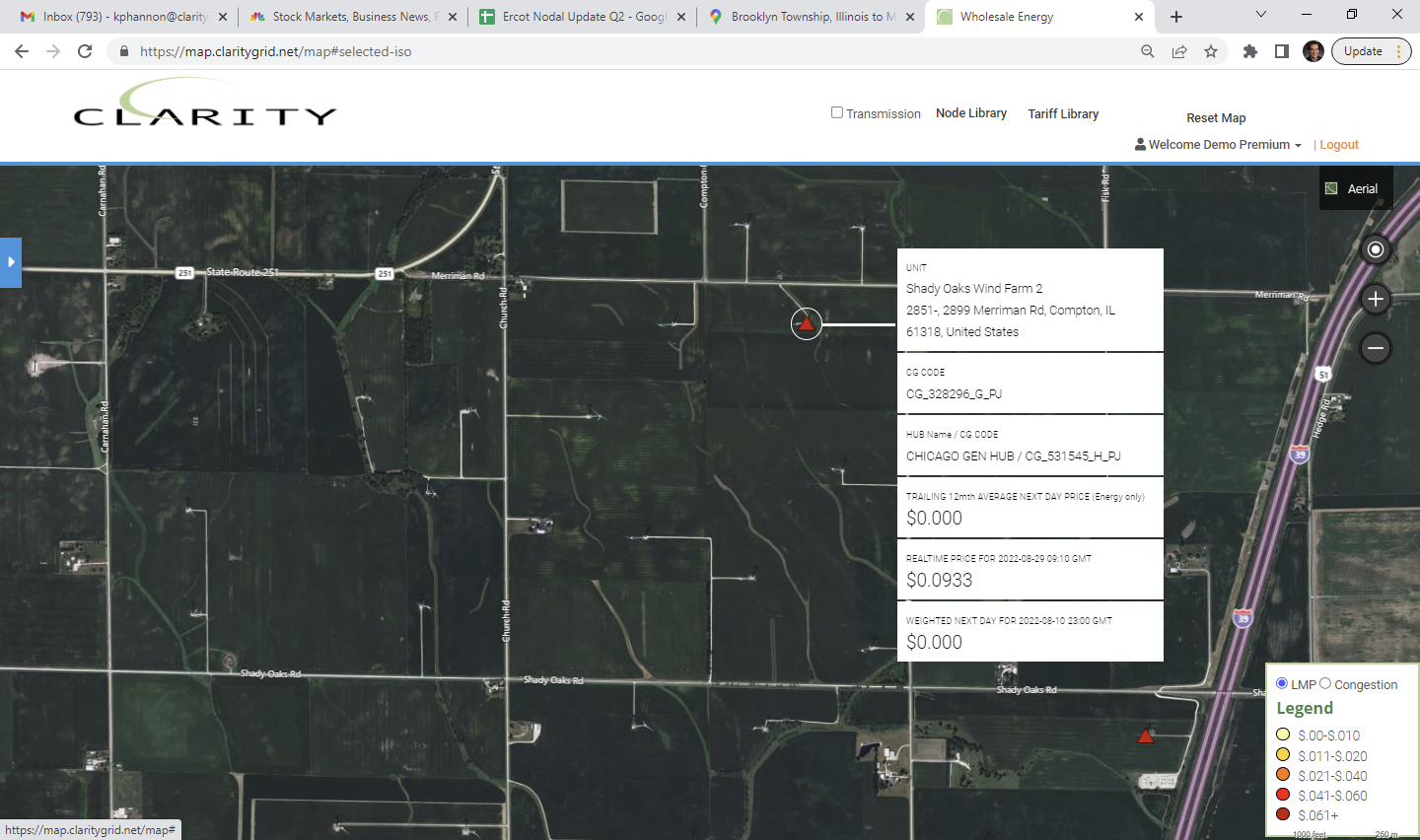Click red triangle marker near Shady Oaks Rd

(1146, 736)
